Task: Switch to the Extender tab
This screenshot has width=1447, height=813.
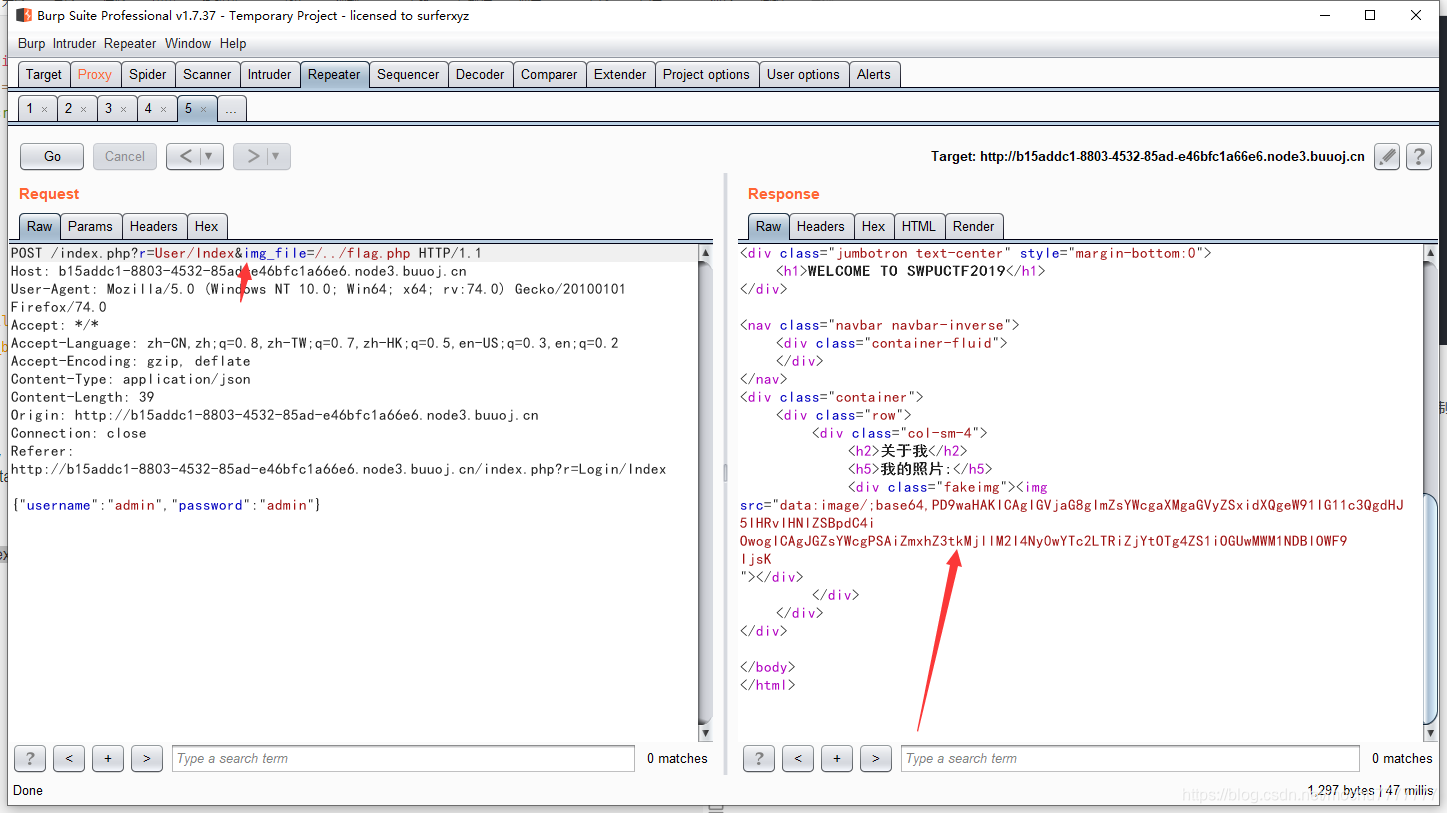Action: pos(620,74)
